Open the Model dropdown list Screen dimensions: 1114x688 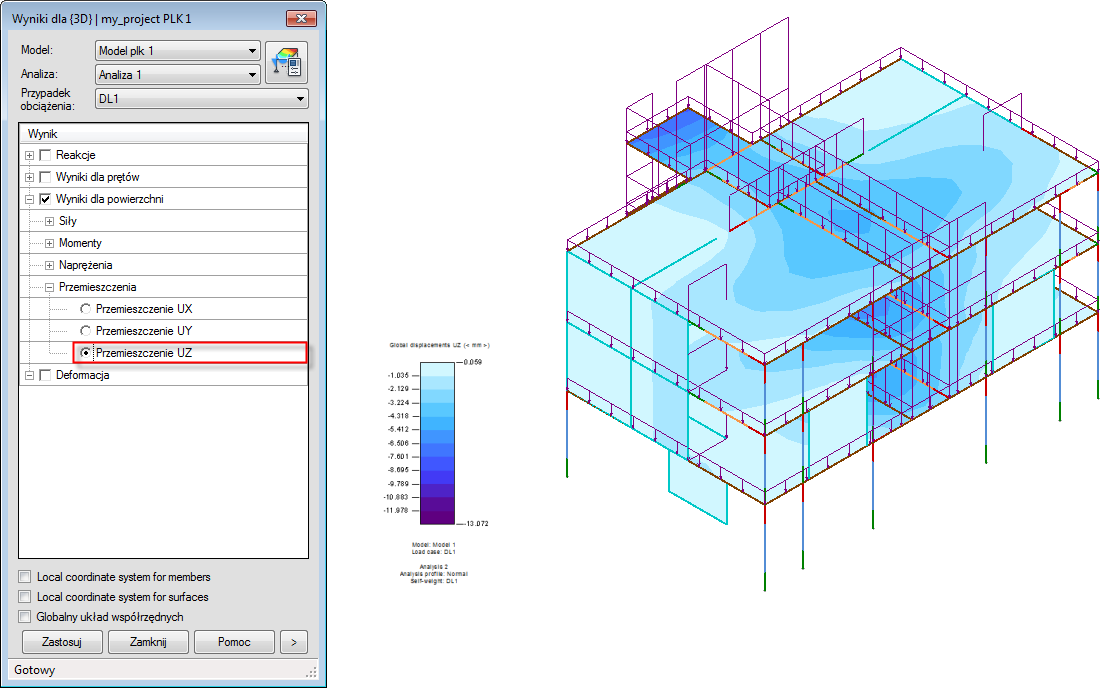[x=178, y=50]
